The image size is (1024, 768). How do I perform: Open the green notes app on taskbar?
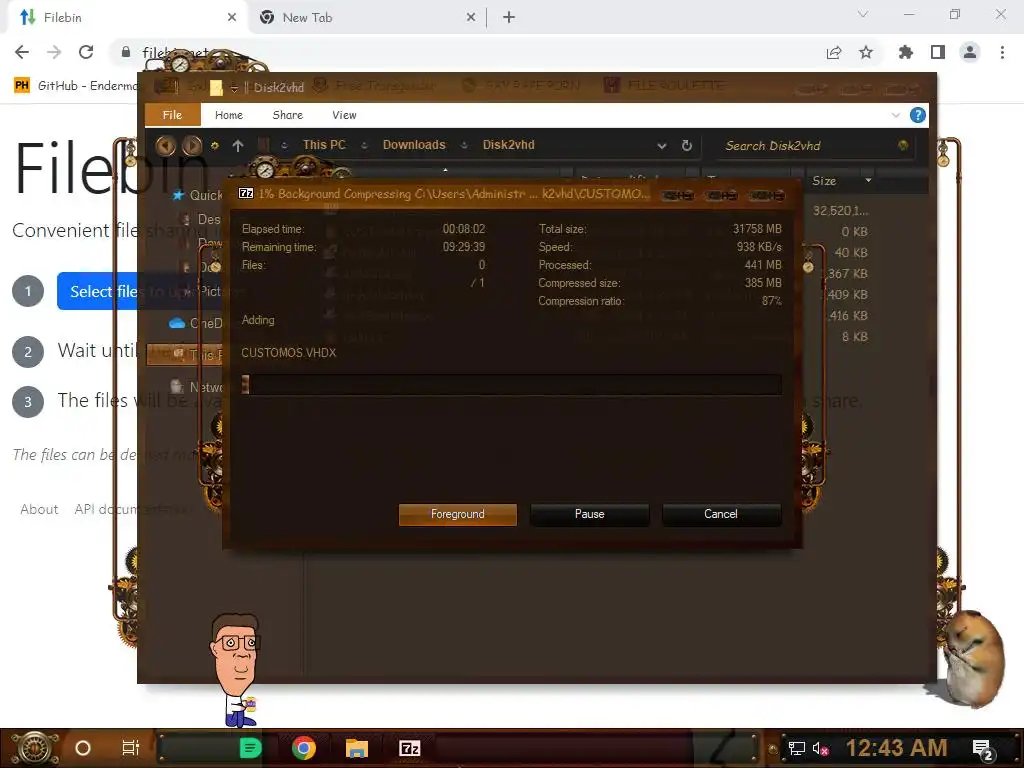250,748
